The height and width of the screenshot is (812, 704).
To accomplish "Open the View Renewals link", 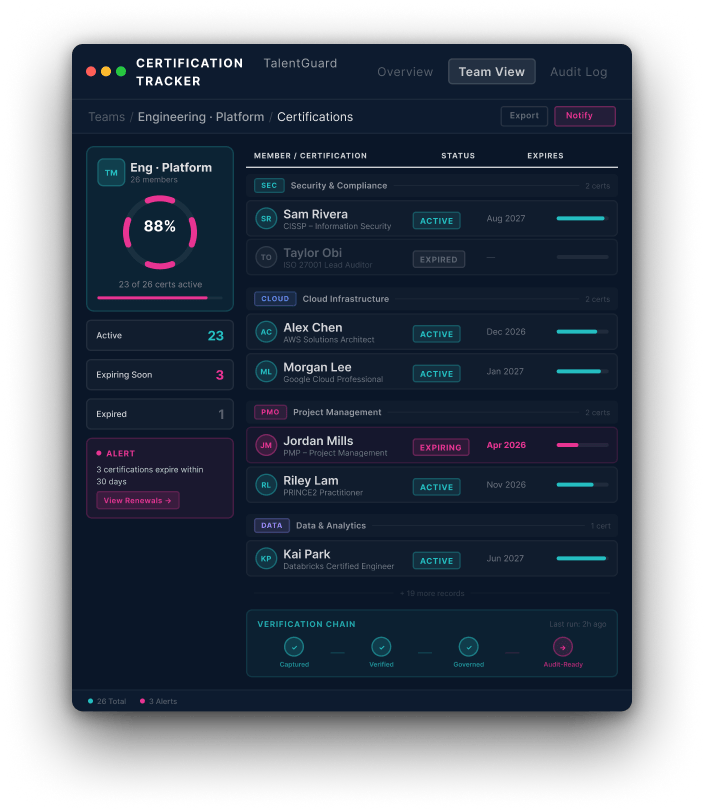I will click(138, 500).
